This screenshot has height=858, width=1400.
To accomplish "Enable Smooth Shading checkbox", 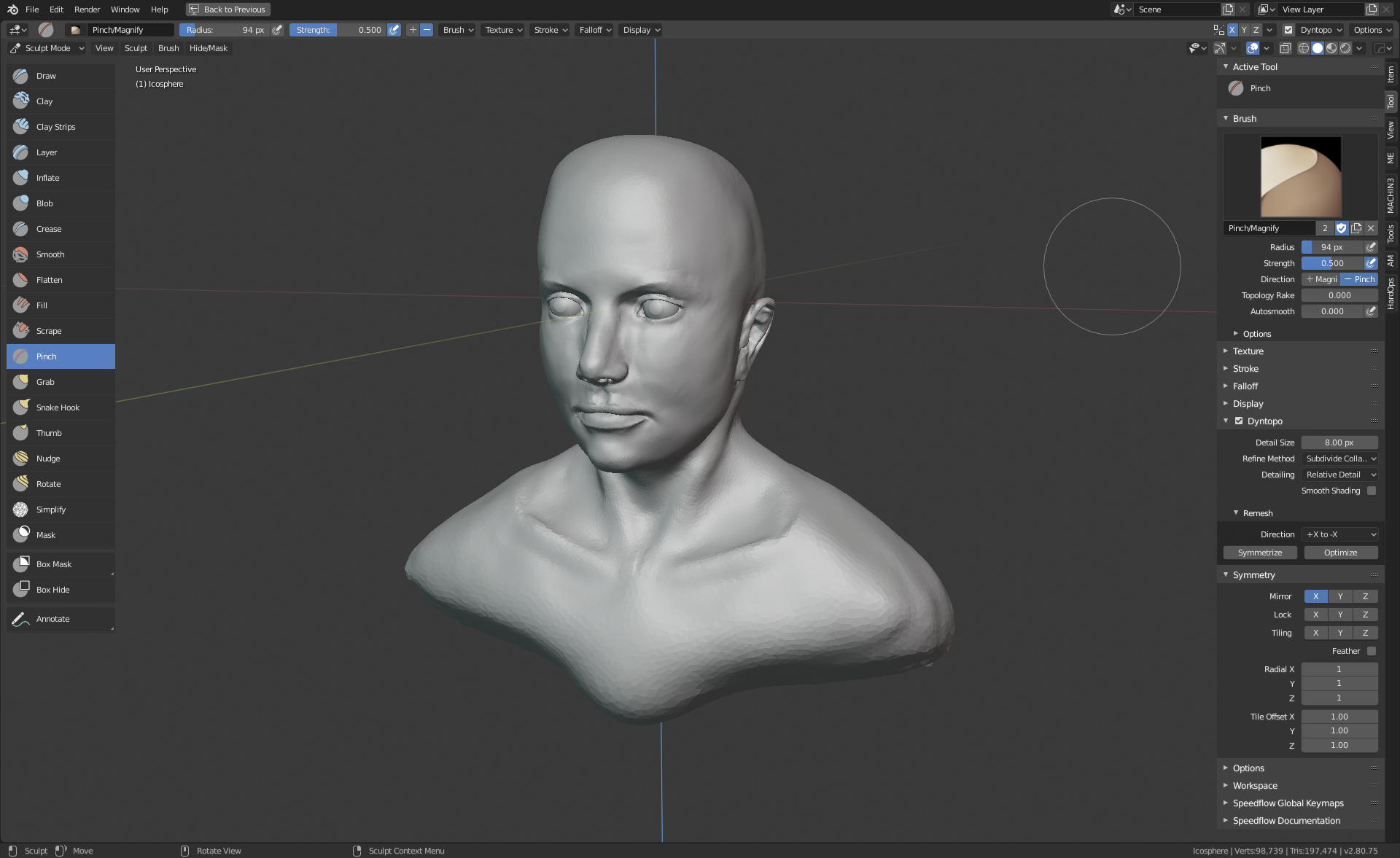I will (1372, 491).
